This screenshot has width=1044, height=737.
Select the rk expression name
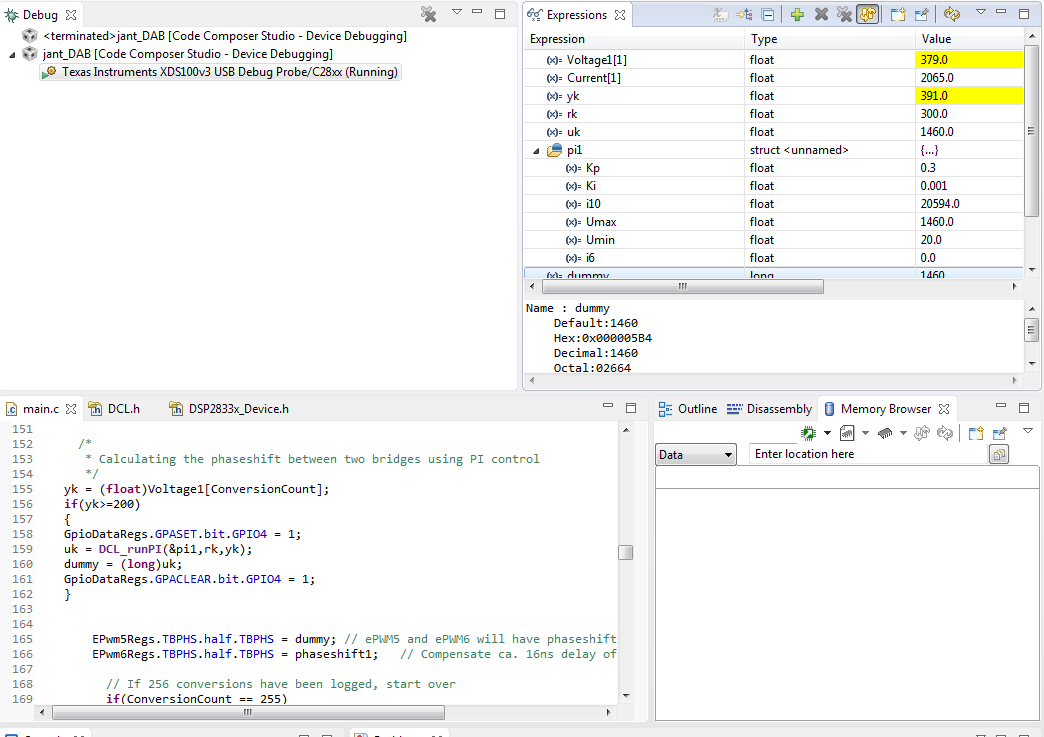[x=573, y=114]
